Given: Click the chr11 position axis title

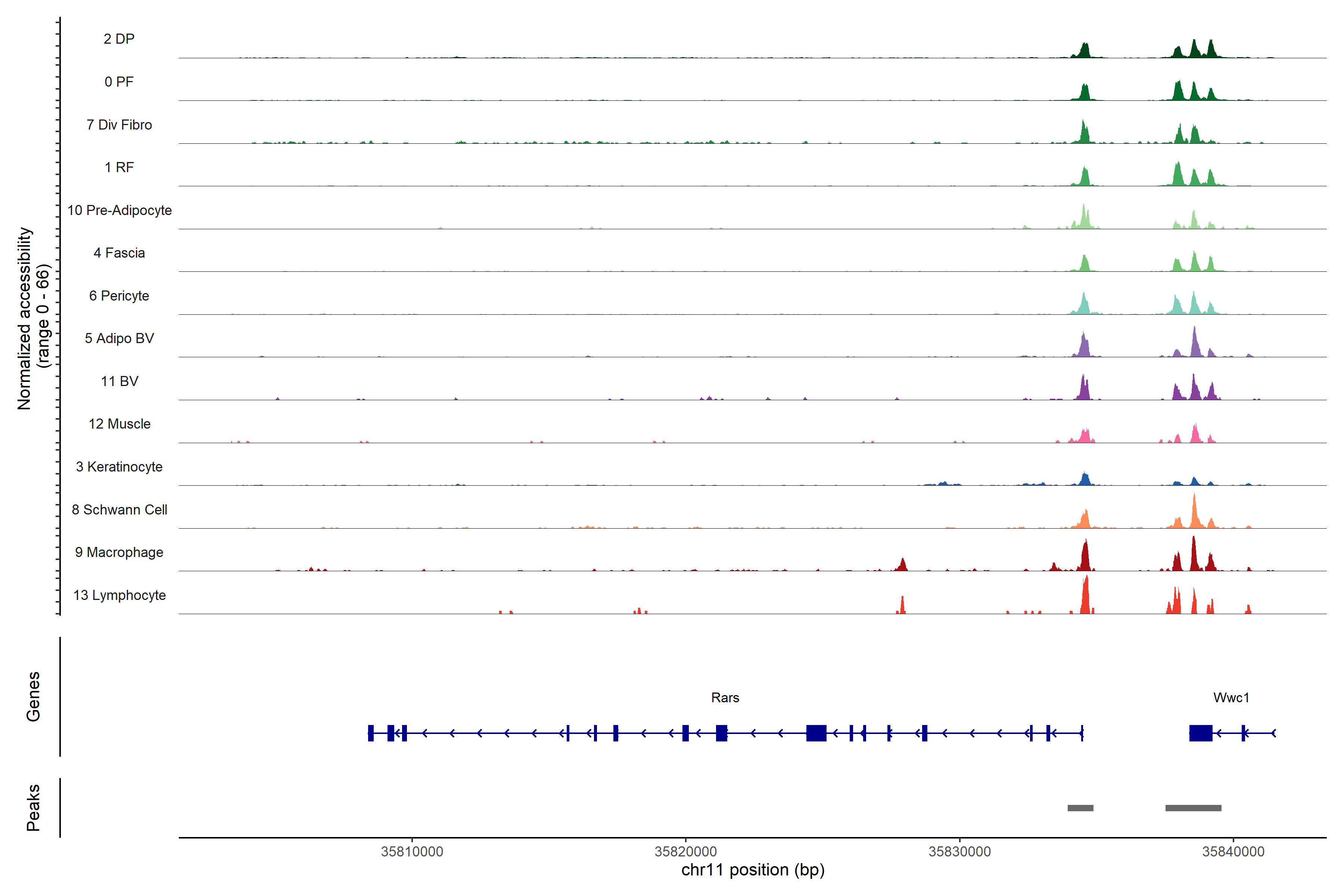Looking at the screenshot, I should coord(753,870).
